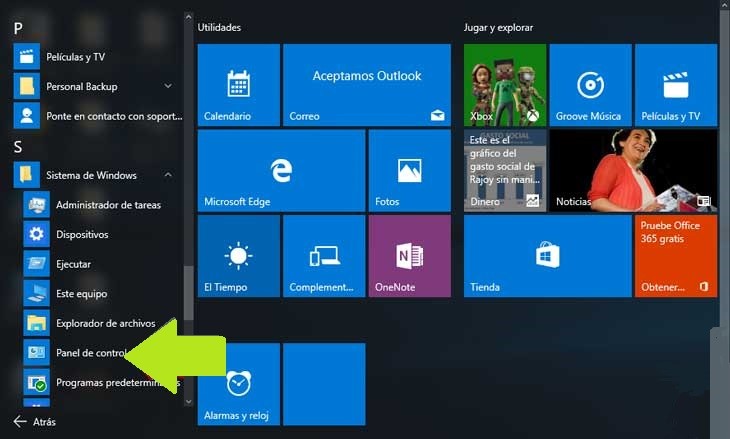This screenshot has width=730, height=439.
Task: Click the Ejecutar icon
Action: click(x=36, y=264)
